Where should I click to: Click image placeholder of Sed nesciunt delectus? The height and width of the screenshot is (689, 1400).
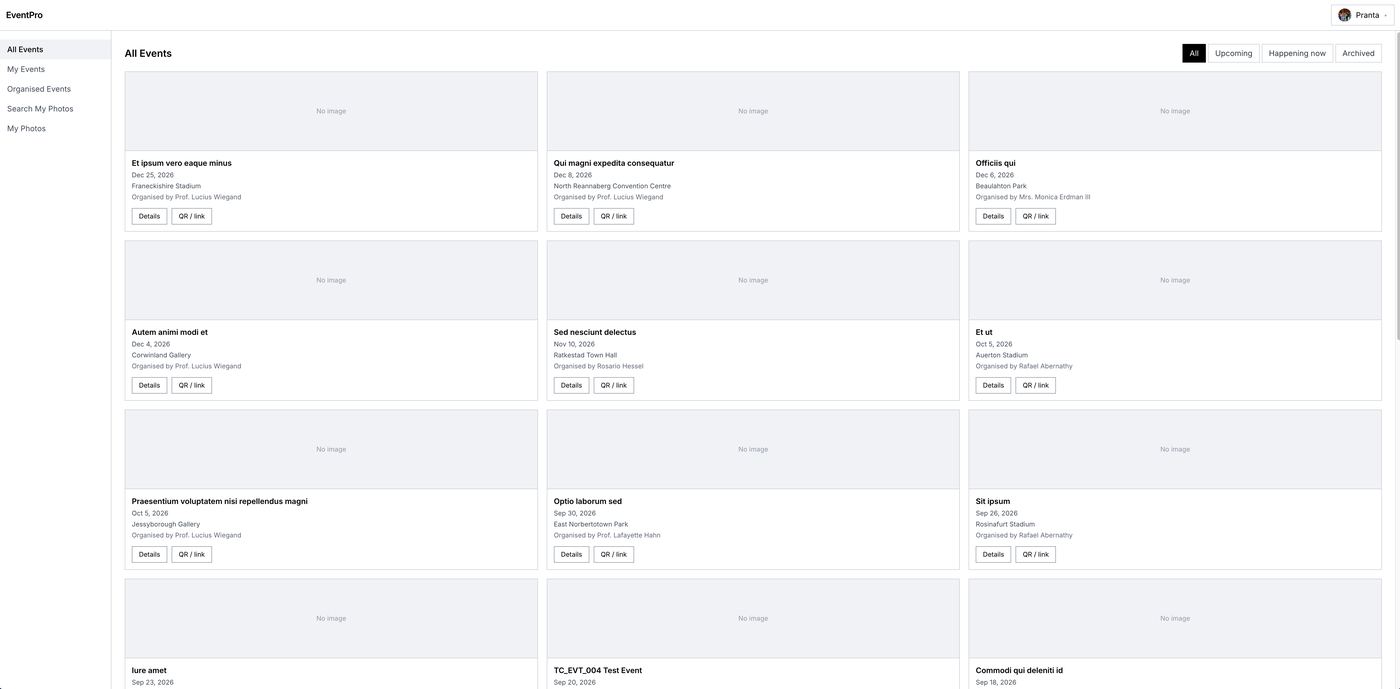point(753,280)
